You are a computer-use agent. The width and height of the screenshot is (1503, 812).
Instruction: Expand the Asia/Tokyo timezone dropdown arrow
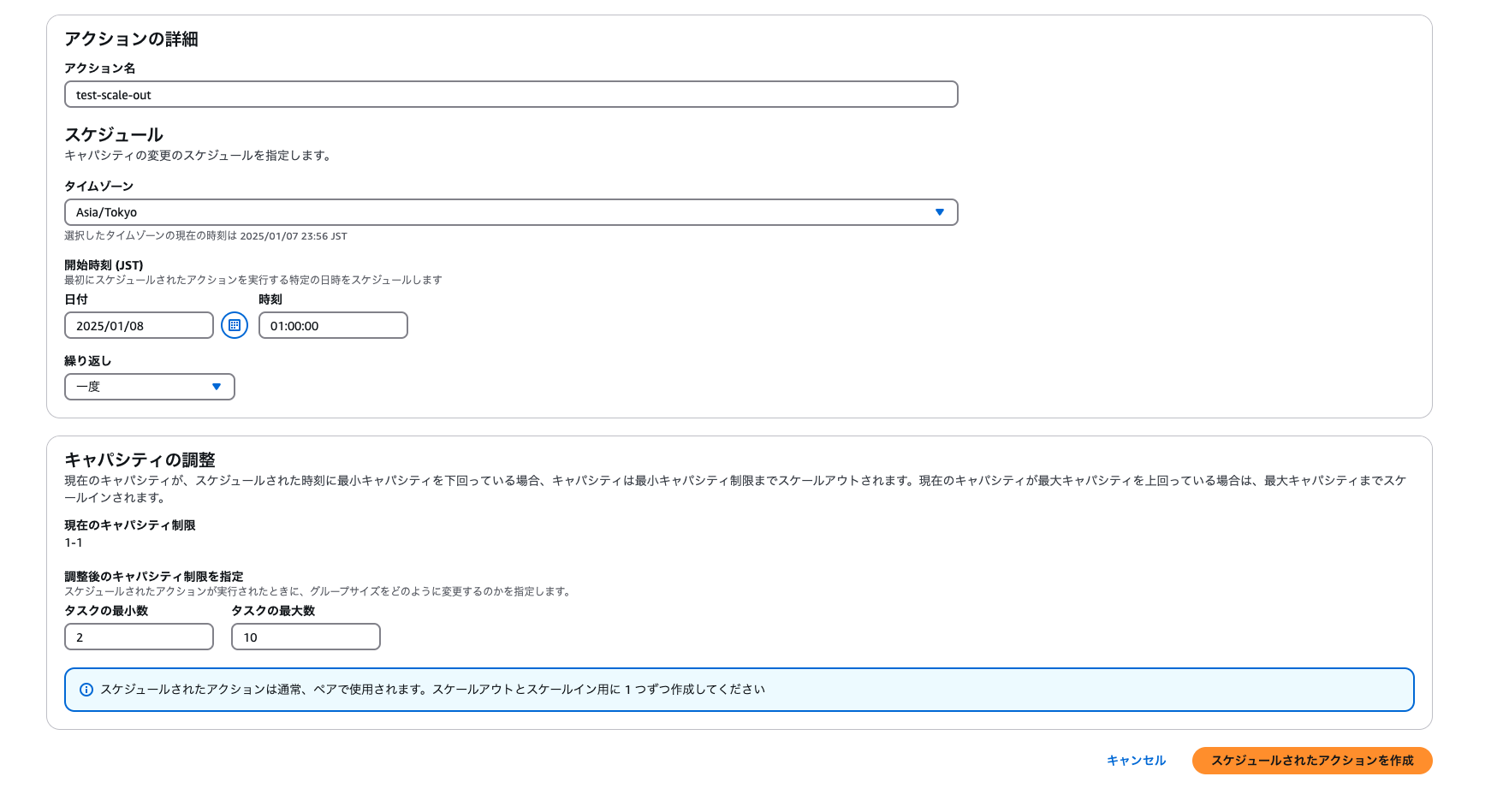click(939, 212)
